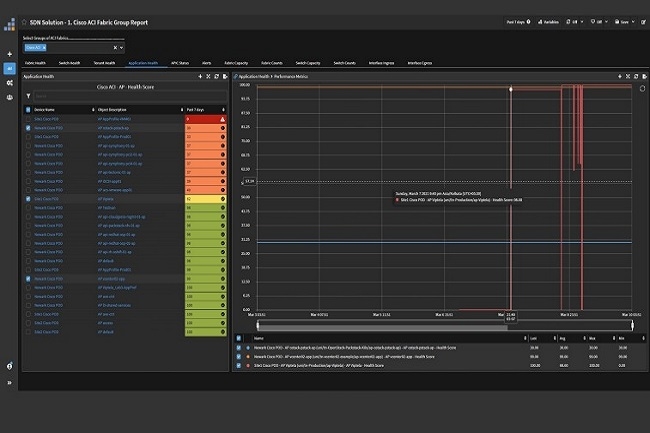The image size is (650, 433).
Task: Click the search field in Application Health table
Action: coord(130,96)
